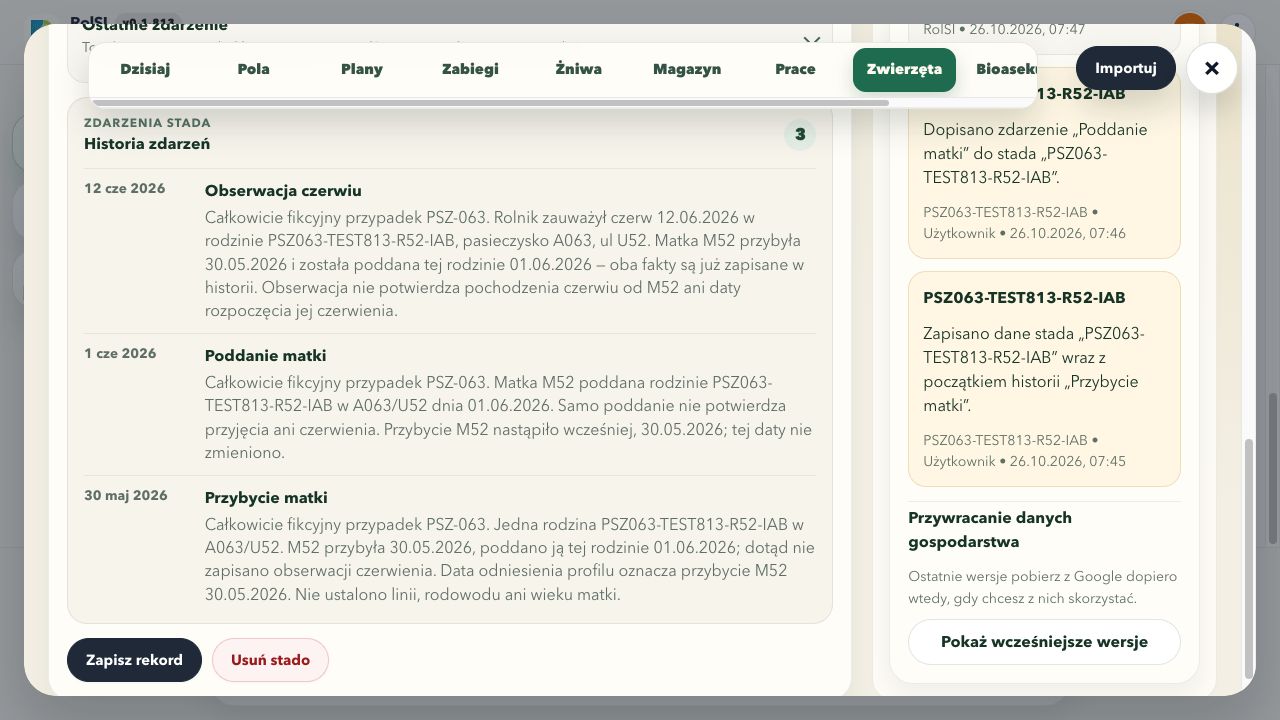This screenshot has height=720, width=1280.
Task: Click the Usuń stado button
Action: [x=270, y=660]
